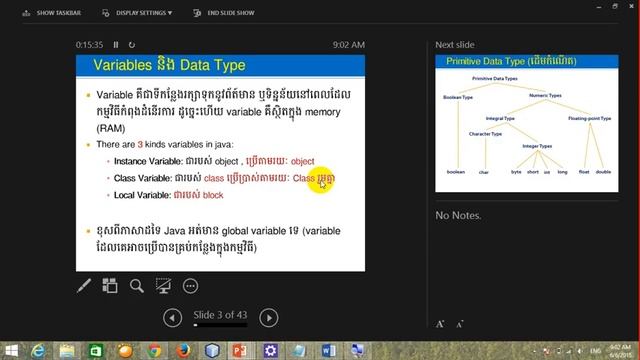Open the See all slides grid
The height and width of the screenshot is (360, 640).
[110, 286]
